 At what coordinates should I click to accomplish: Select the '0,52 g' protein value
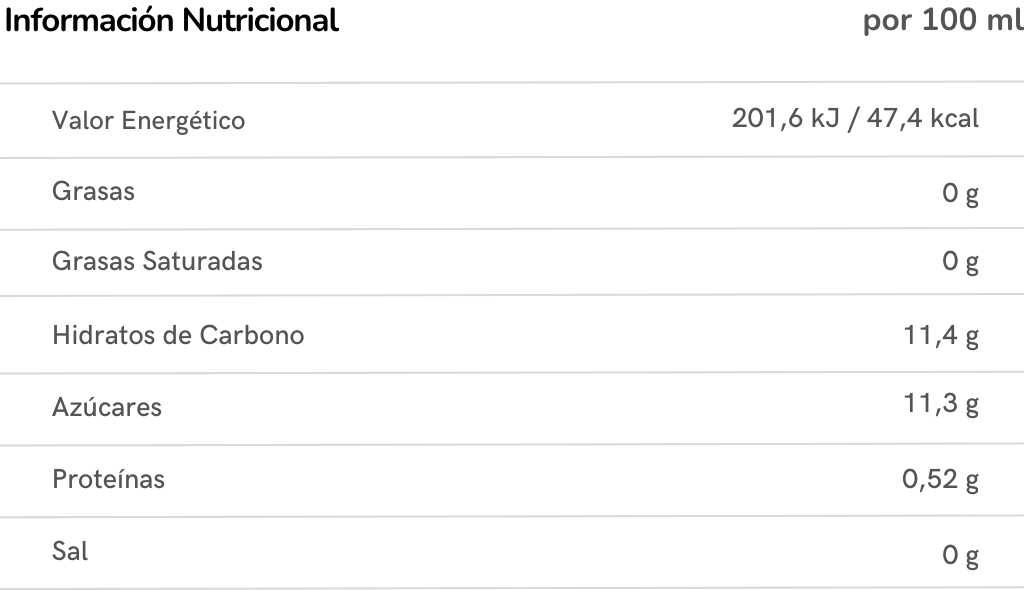(x=940, y=479)
